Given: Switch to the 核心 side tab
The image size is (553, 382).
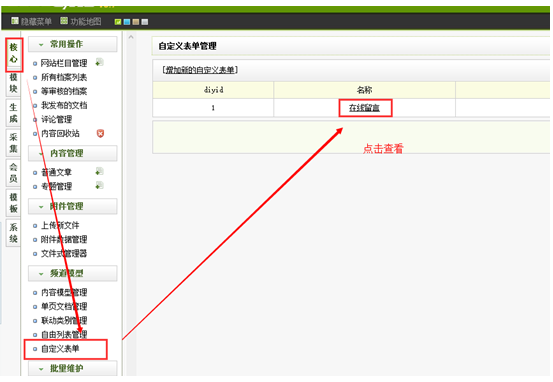Looking at the screenshot, I should (14, 54).
